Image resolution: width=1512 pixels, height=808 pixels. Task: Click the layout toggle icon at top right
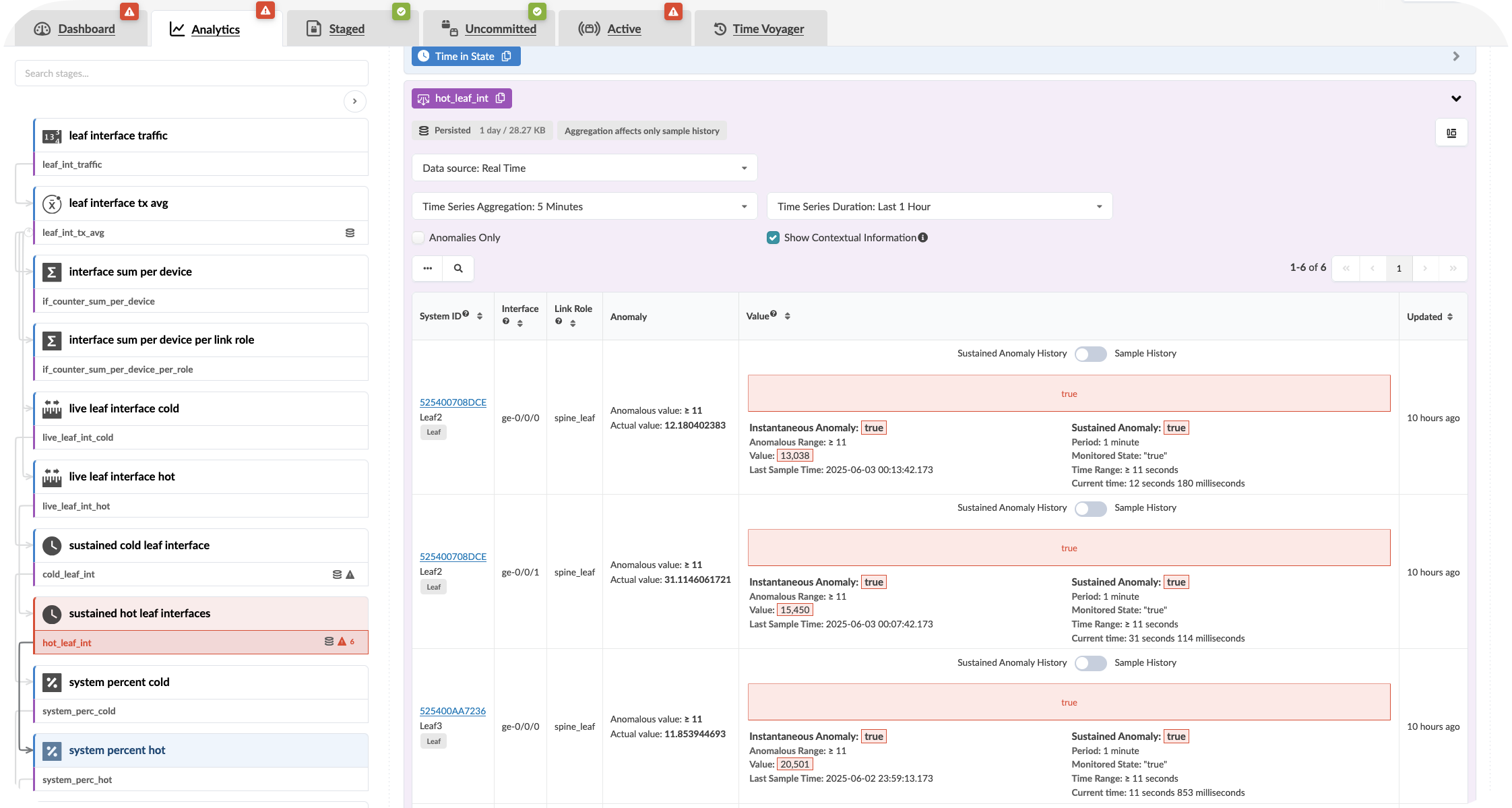[x=1451, y=133]
